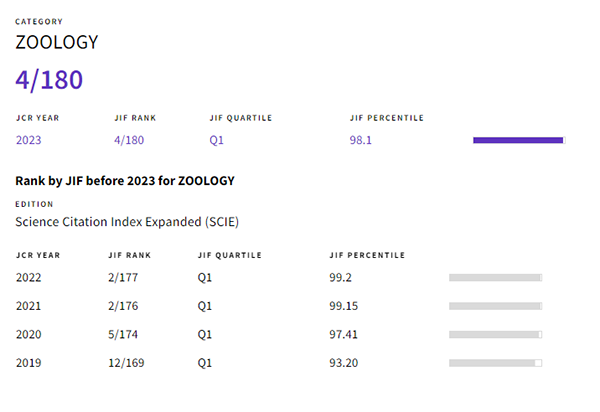Screen dimensions: 600x412
Task: Click the 2021 percentile gray bar
Action: pyautogui.click(x=495, y=306)
